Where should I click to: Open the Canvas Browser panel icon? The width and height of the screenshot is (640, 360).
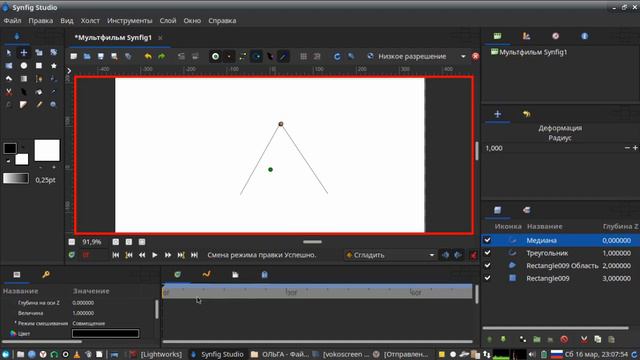[x=497, y=36]
